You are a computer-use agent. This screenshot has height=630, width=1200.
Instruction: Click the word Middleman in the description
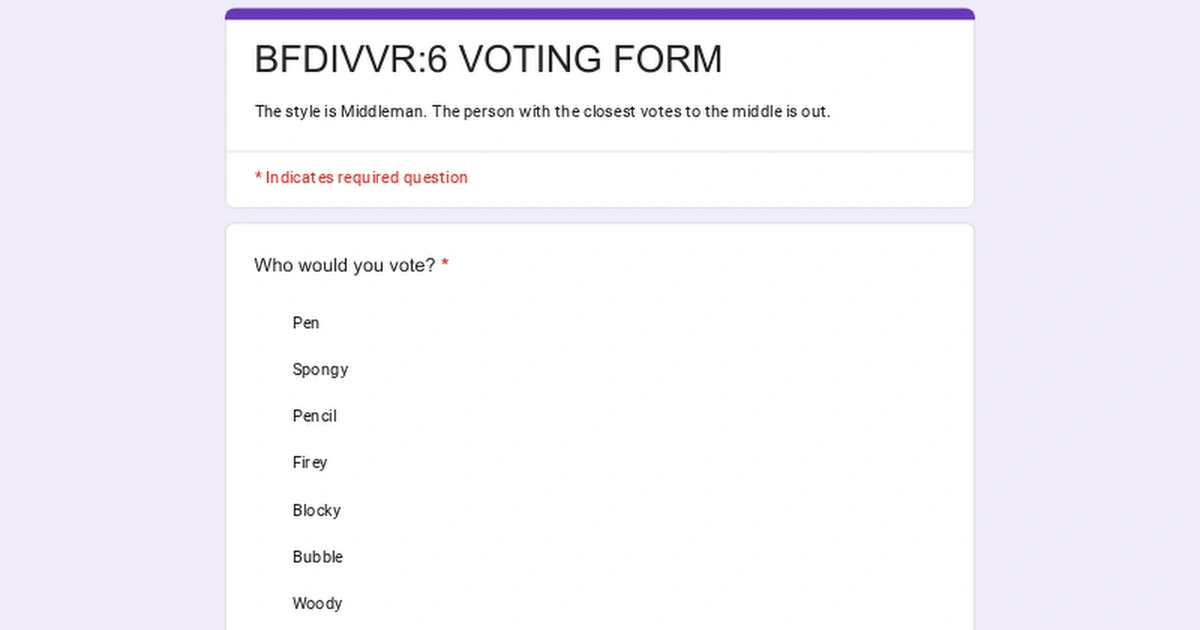coord(383,112)
